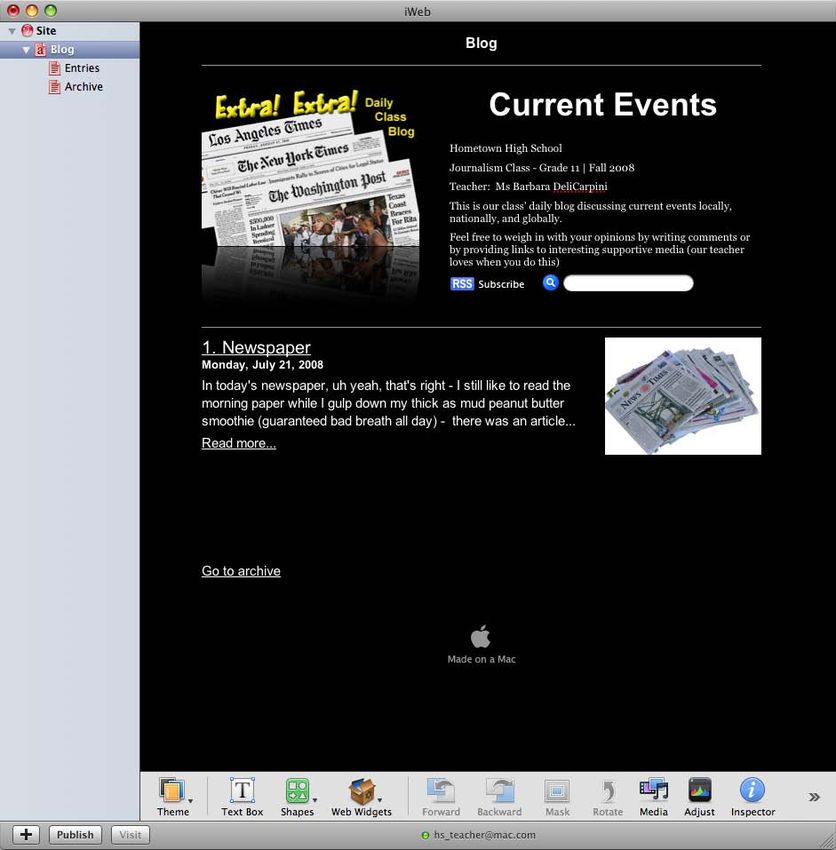
Task: Click the green account status indicator
Action: [x=425, y=835]
